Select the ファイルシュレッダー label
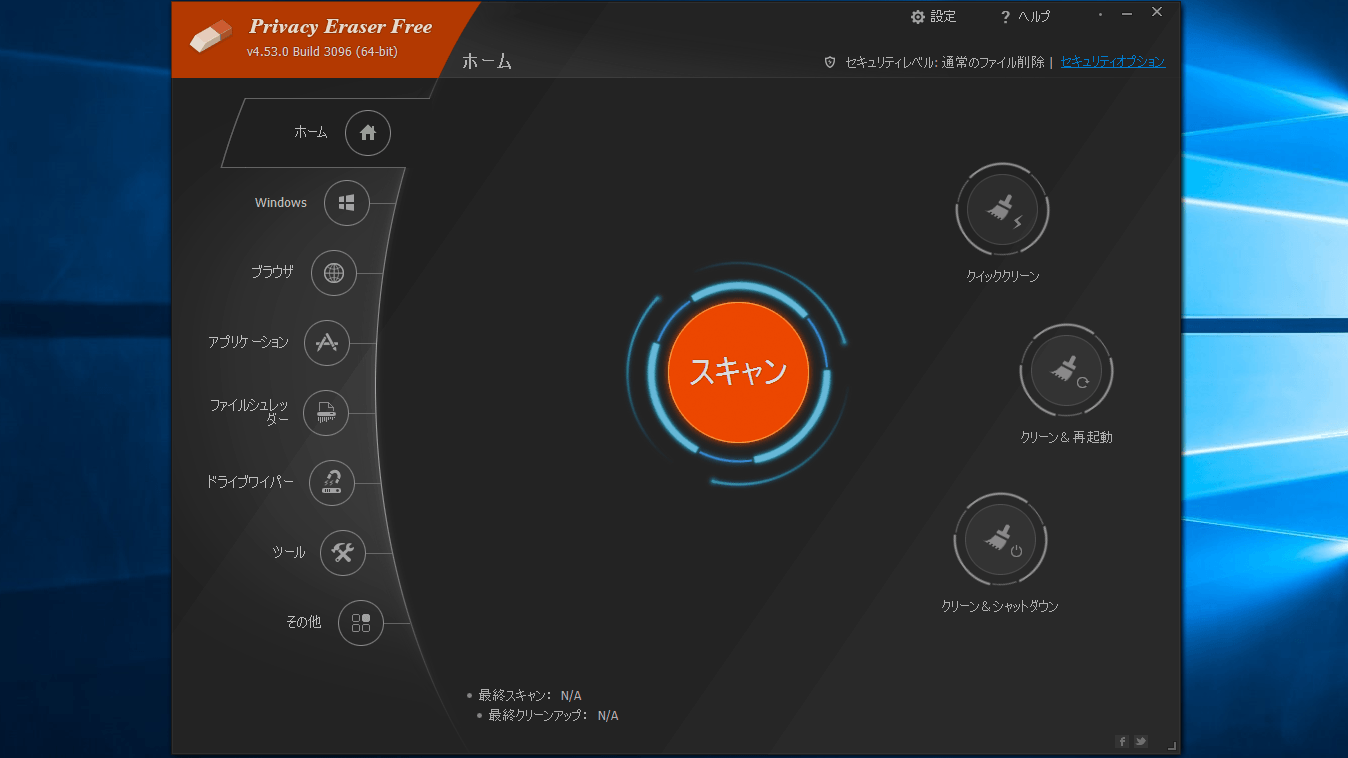 point(249,412)
